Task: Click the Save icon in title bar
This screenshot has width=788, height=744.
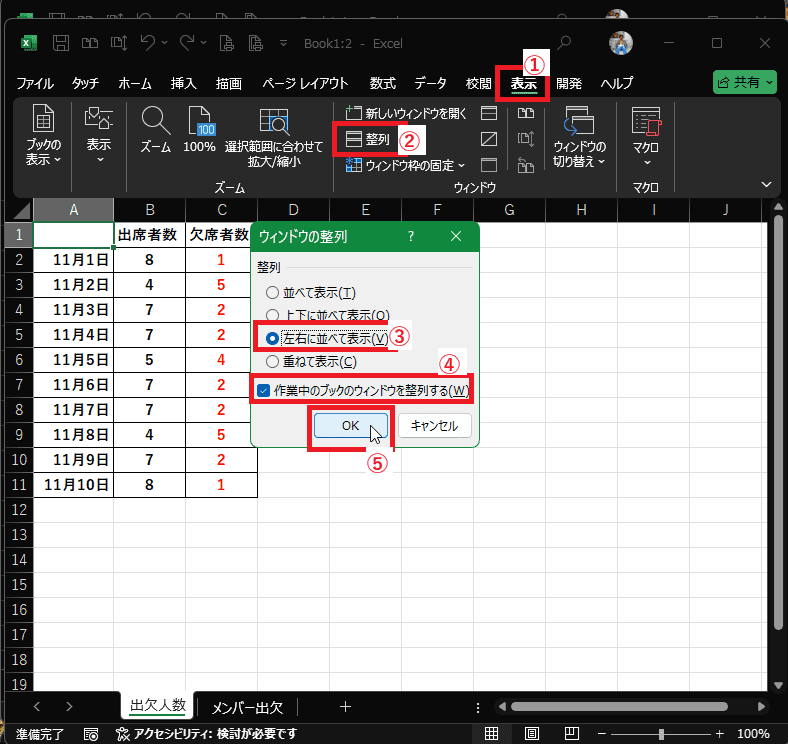Action: 61,43
